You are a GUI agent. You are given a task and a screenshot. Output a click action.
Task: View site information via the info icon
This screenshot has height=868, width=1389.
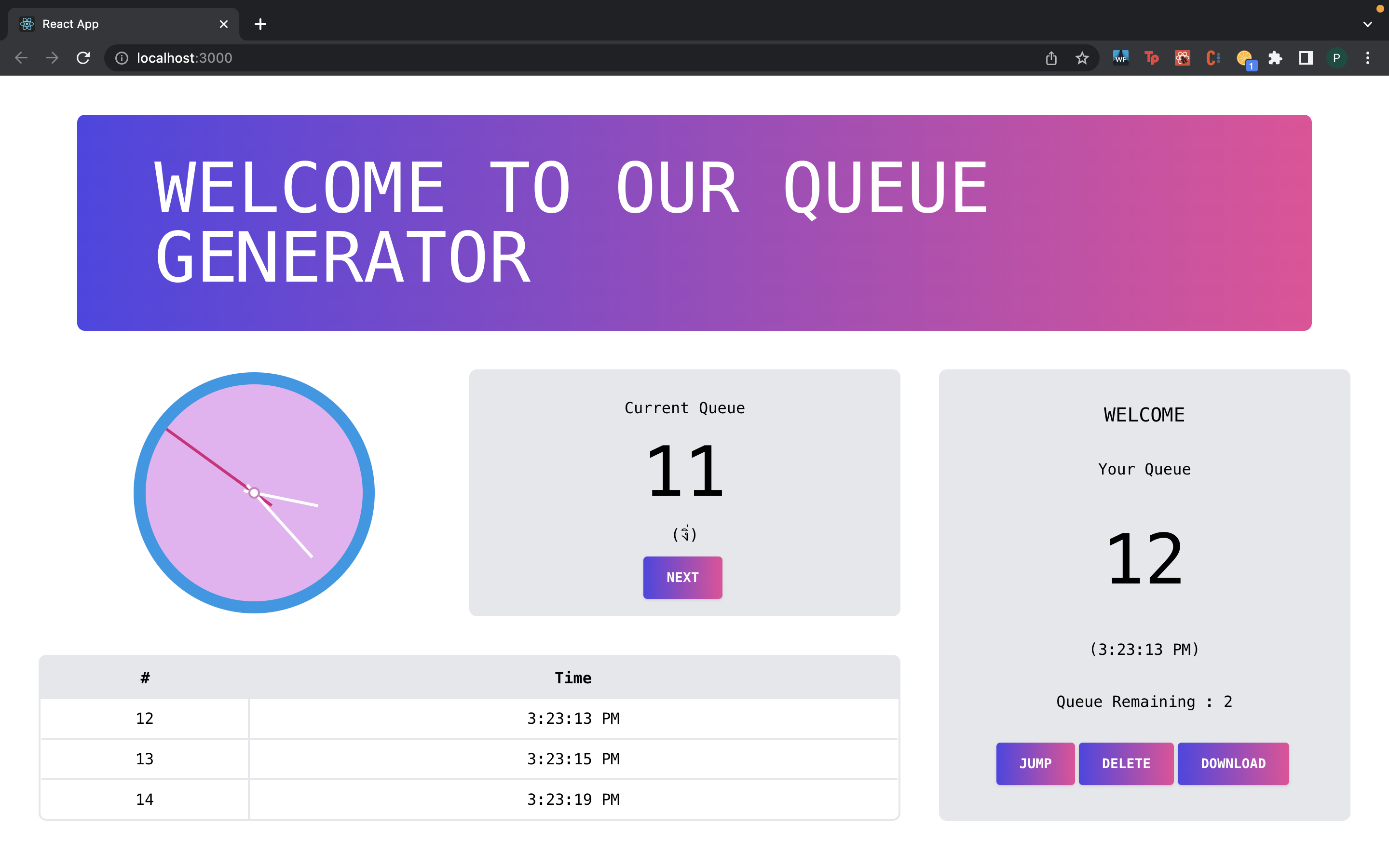[x=122, y=57]
